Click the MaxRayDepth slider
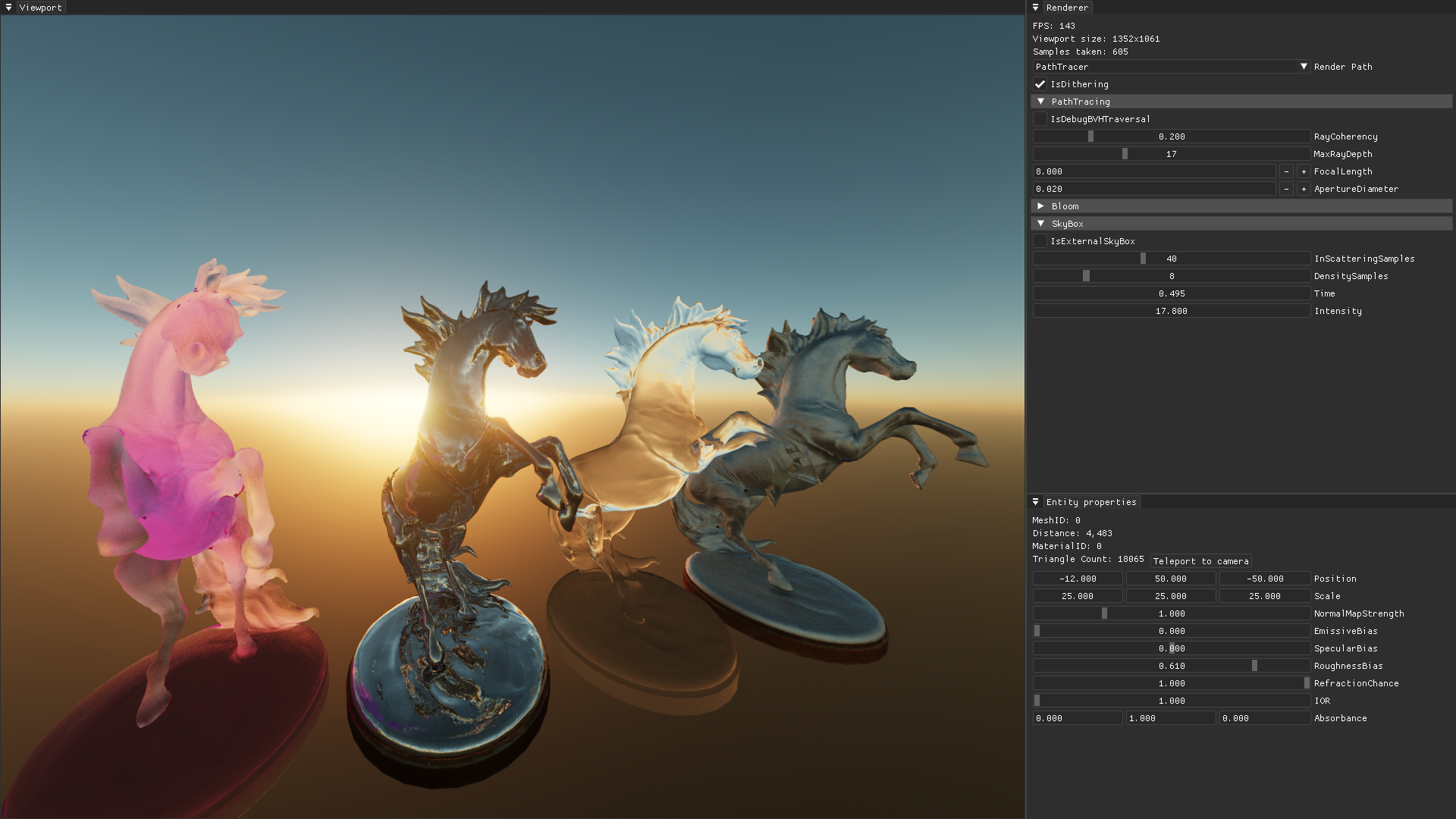This screenshot has width=1456, height=819. coord(1171,154)
